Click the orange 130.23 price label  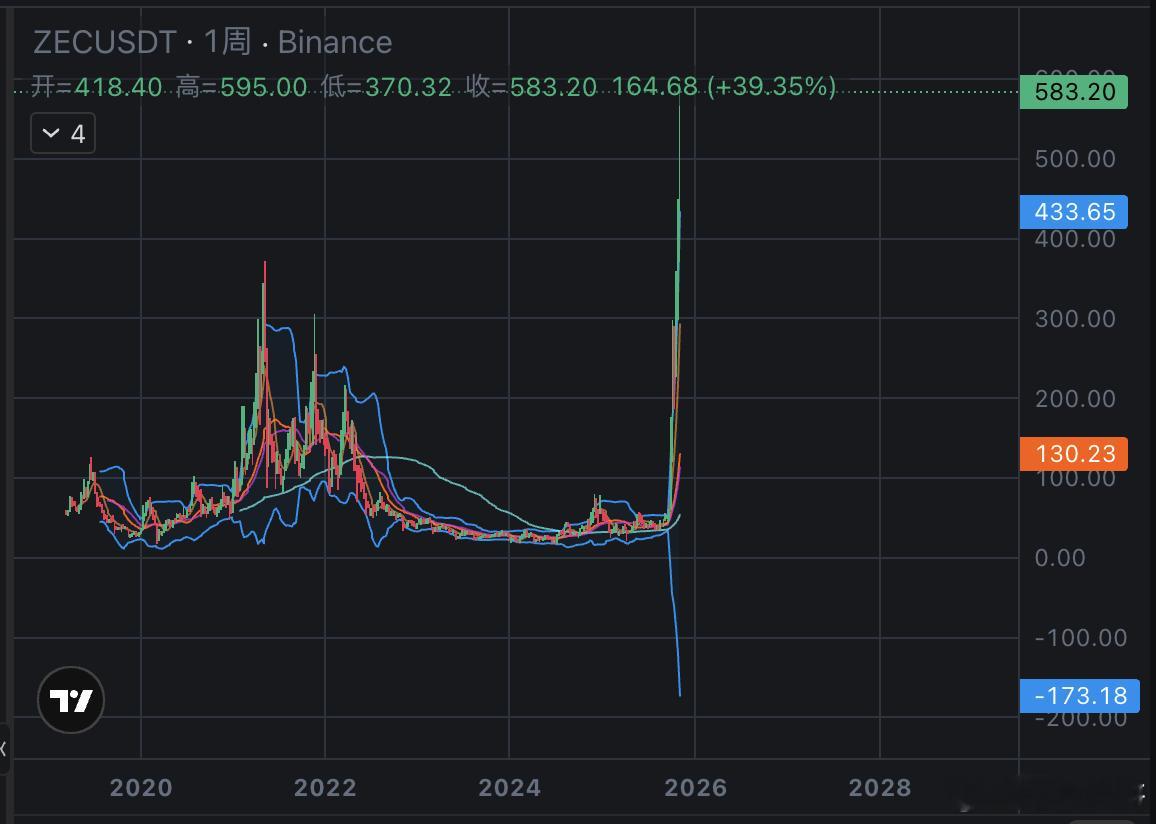click(x=1073, y=454)
